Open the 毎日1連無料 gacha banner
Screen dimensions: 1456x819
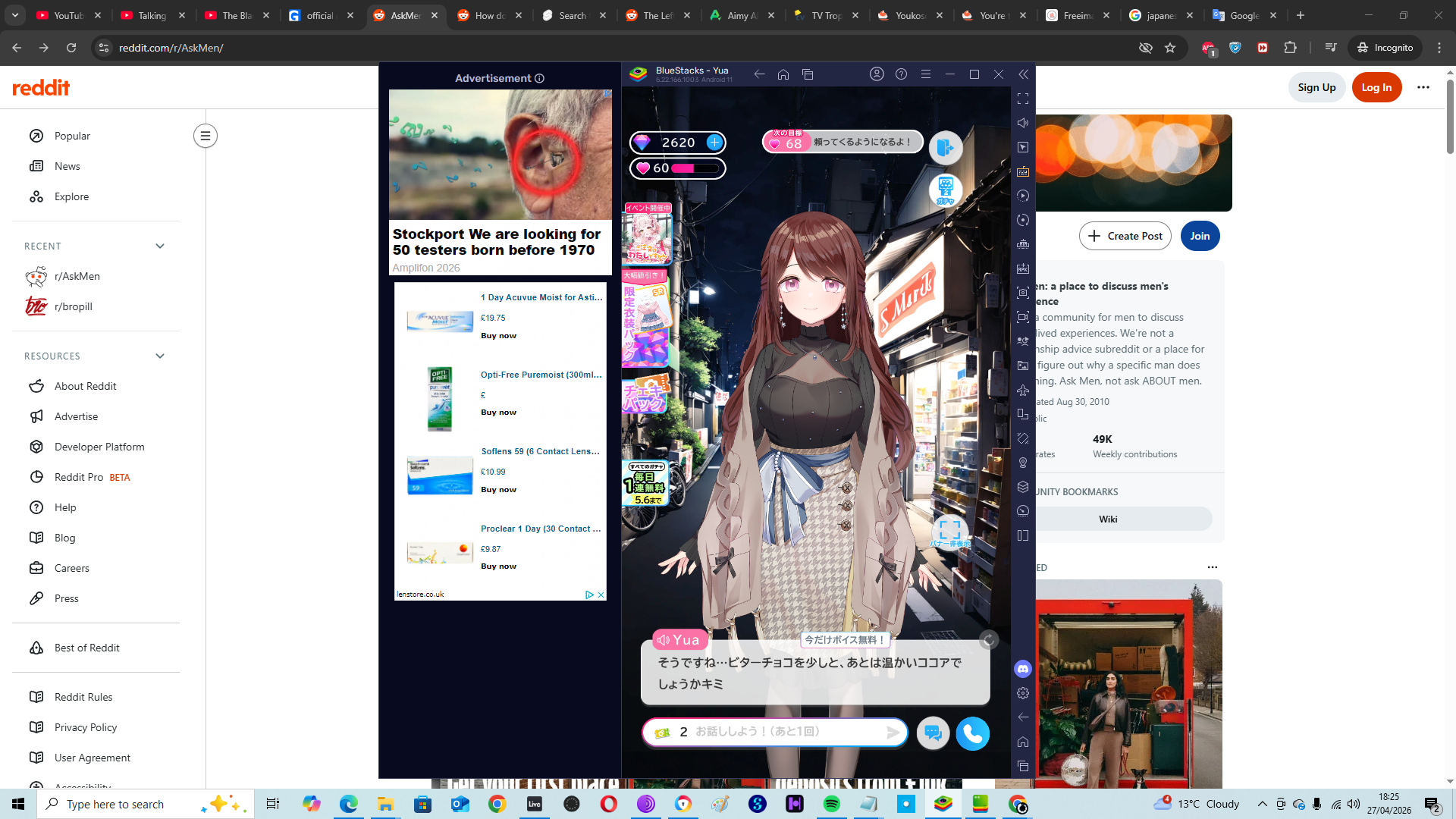[645, 483]
